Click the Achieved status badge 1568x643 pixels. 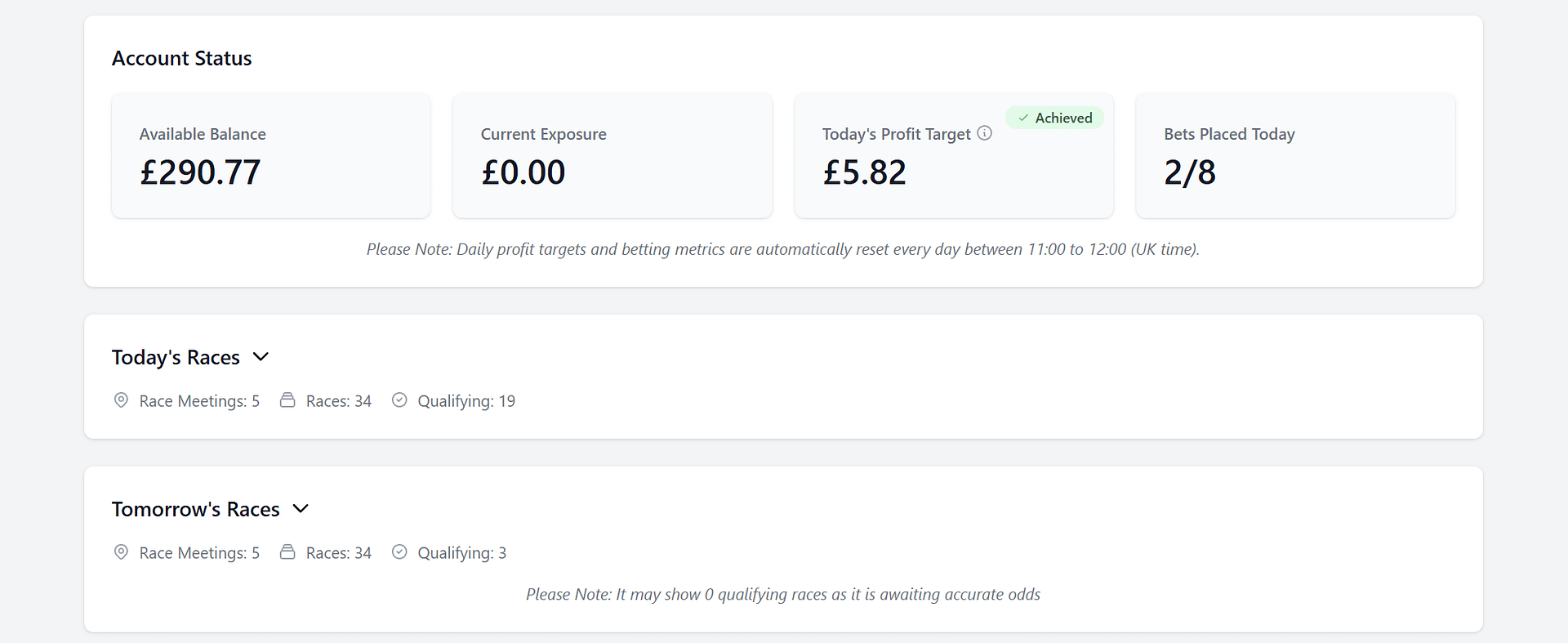pos(1054,118)
